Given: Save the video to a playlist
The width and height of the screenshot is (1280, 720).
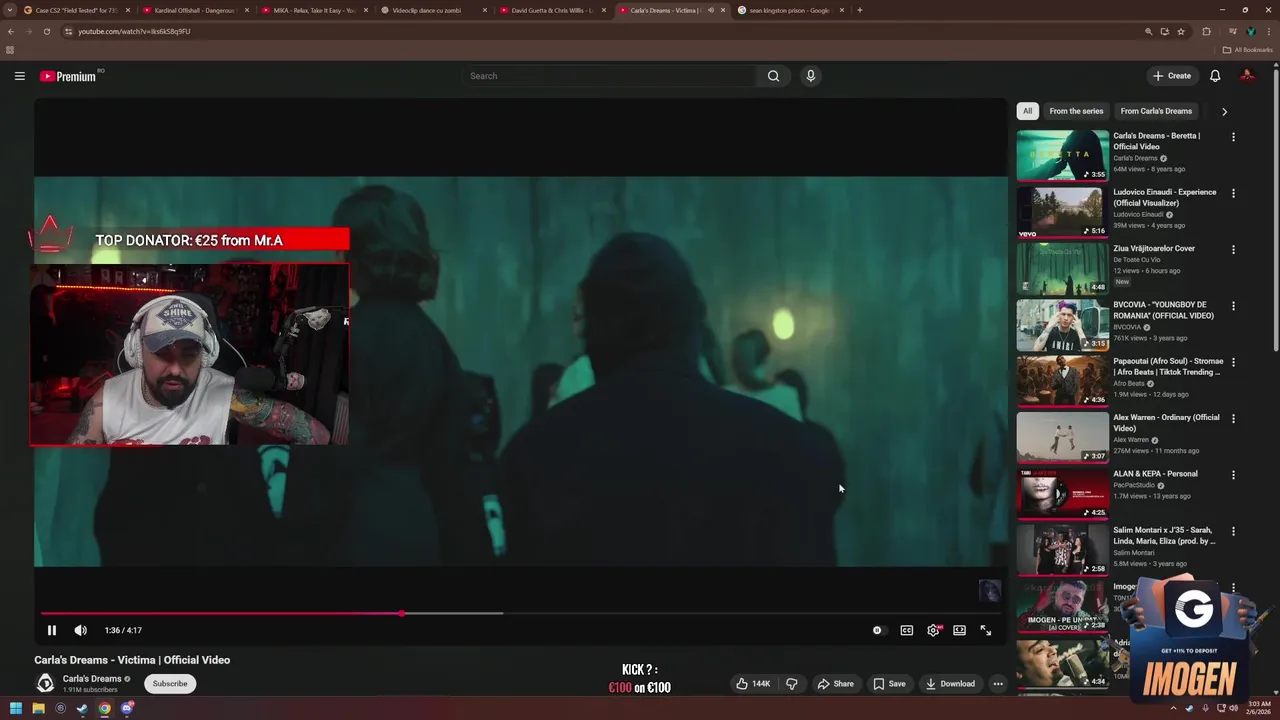Looking at the screenshot, I should pos(889,684).
